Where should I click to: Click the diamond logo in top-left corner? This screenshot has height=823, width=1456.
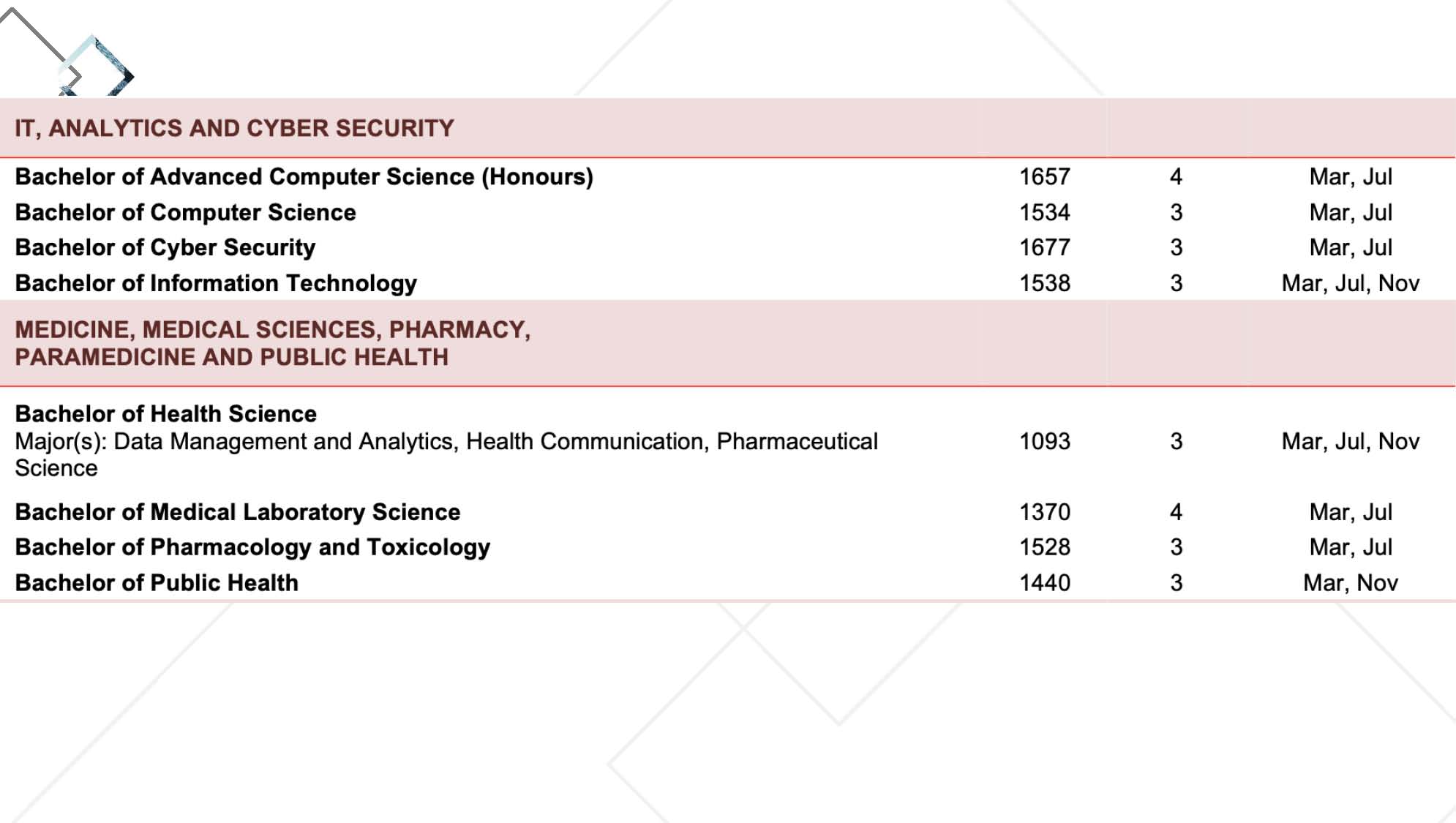(x=95, y=67)
